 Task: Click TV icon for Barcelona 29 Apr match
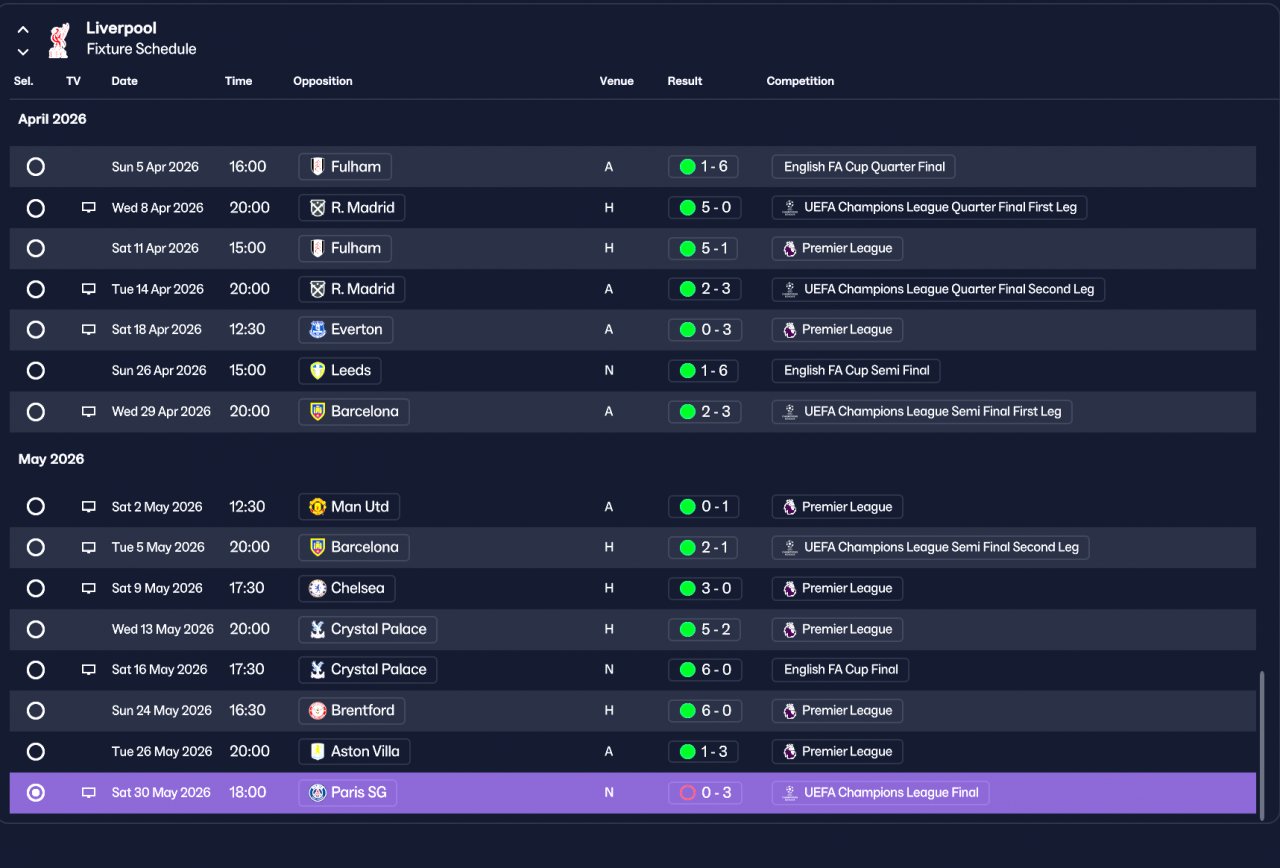tap(89, 411)
